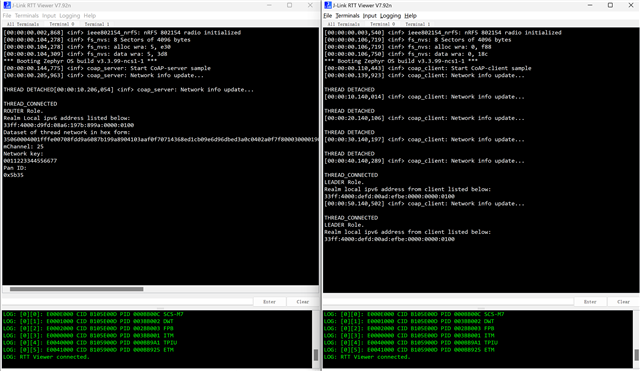Open Input menu in left RTT Viewer
This screenshot has height=371, width=640.
click(x=49, y=16)
